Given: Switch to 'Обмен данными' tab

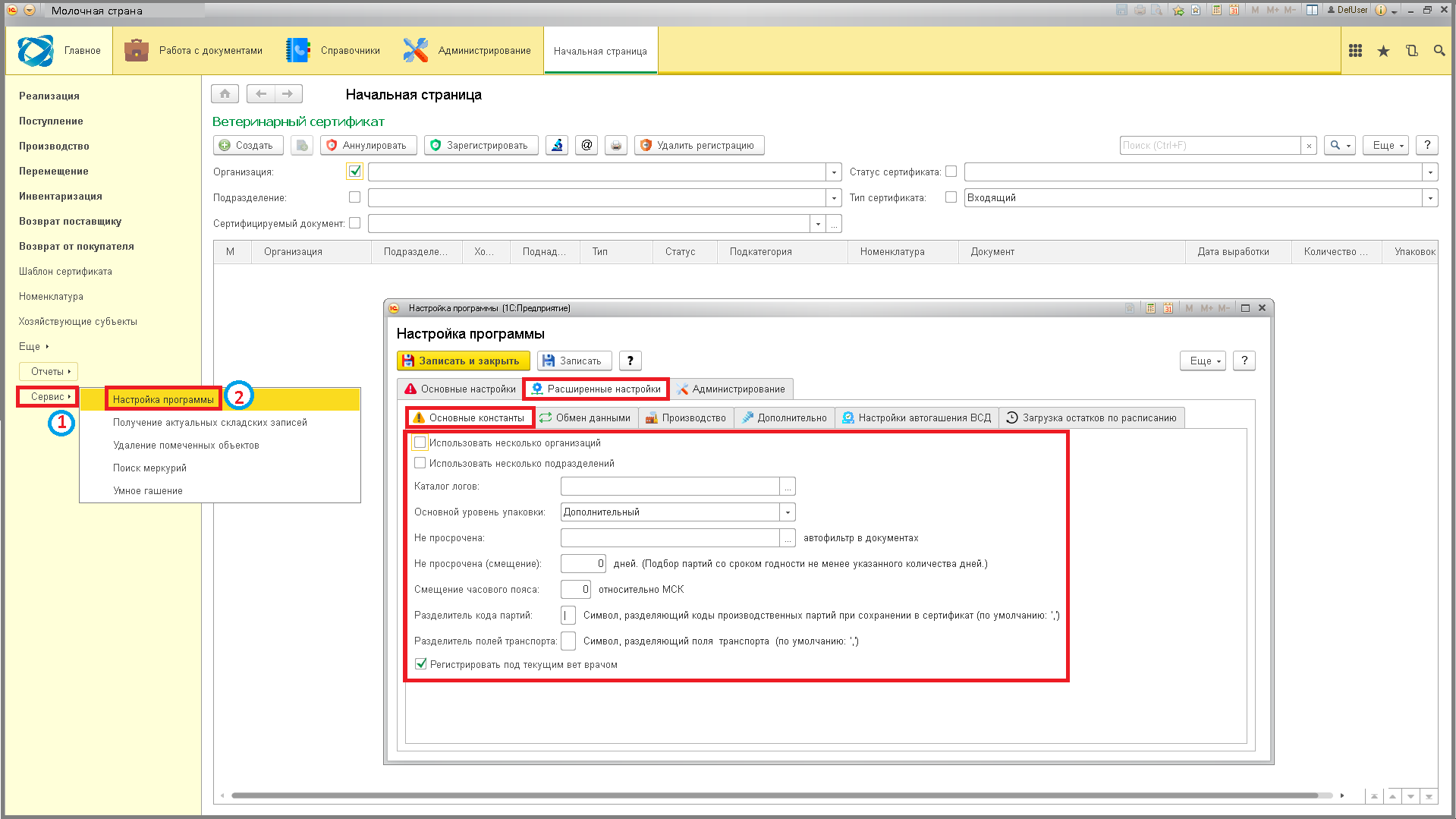Looking at the screenshot, I should coord(585,418).
